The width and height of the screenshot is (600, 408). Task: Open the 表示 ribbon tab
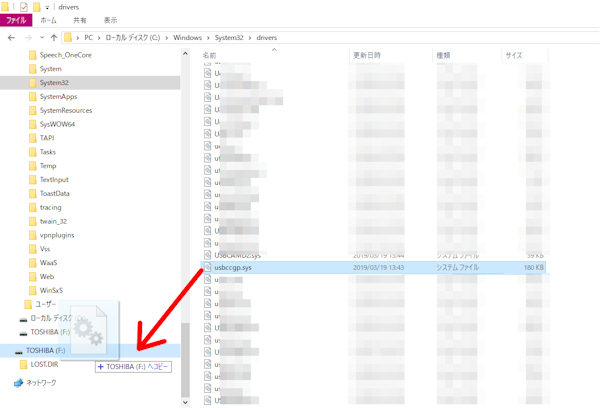111,20
